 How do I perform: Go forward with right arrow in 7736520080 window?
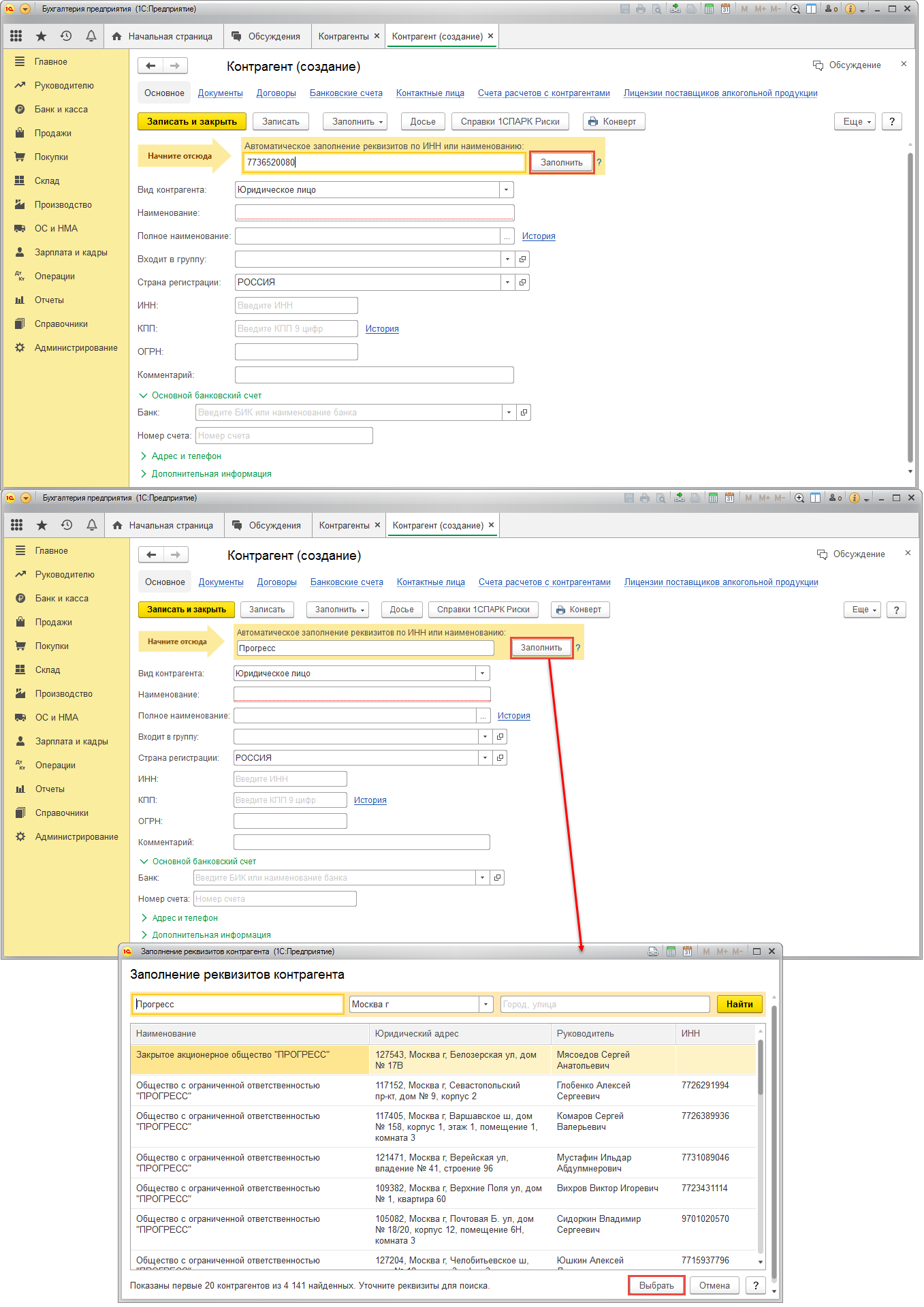click(175, 65)
